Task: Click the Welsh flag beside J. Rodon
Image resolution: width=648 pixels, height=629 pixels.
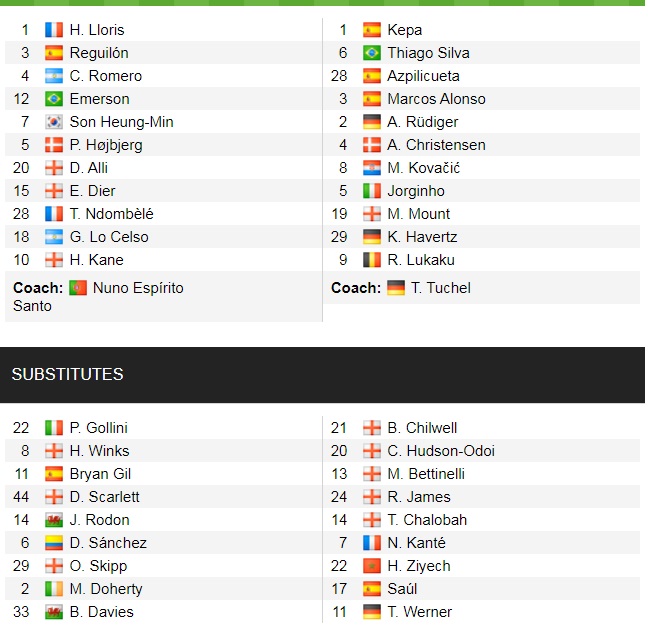Action: [x=54, y=520]
